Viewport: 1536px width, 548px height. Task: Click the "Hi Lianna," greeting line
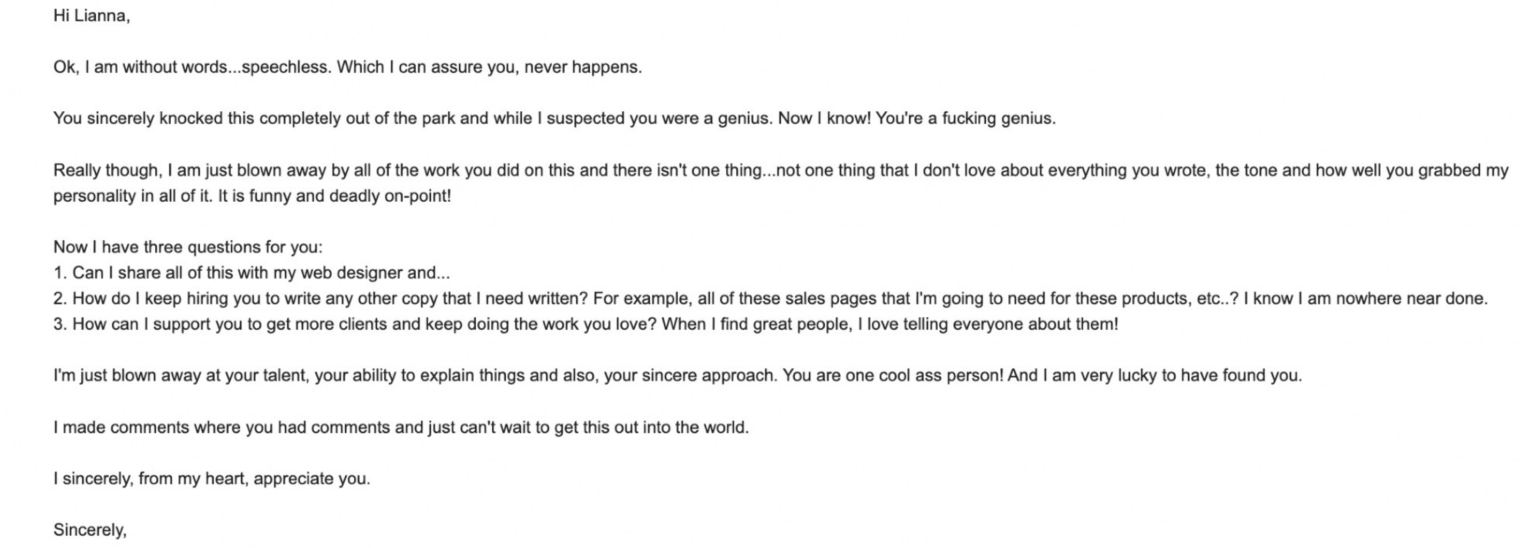[x=92, y=17]
